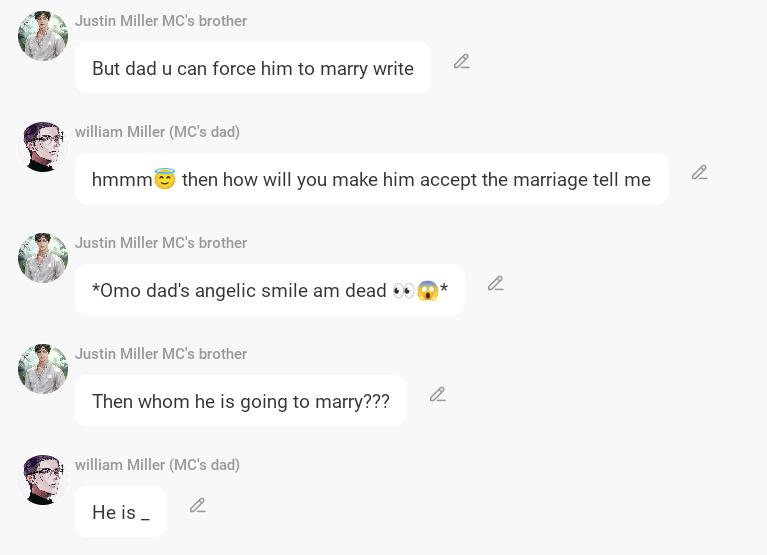Image resolution: width=767 pixels, height=555 pixels.
Task: Click Justin Miller name above "Then whom" bubble
Action: coord(161,354)
